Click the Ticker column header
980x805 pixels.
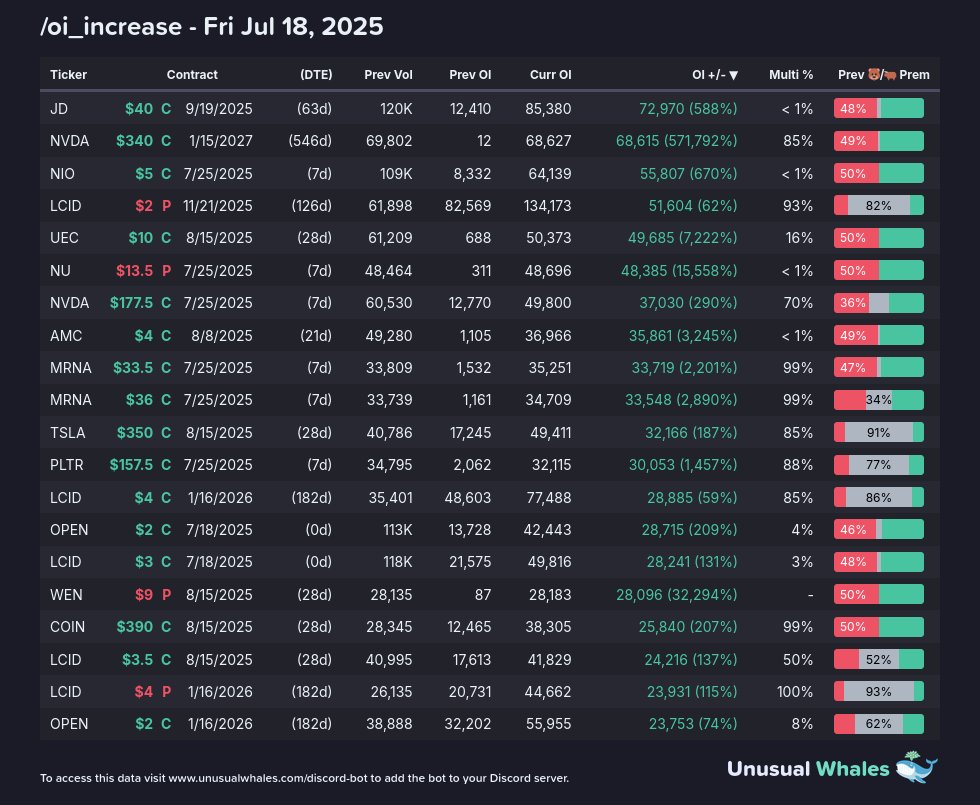click(x=68, y=74)
